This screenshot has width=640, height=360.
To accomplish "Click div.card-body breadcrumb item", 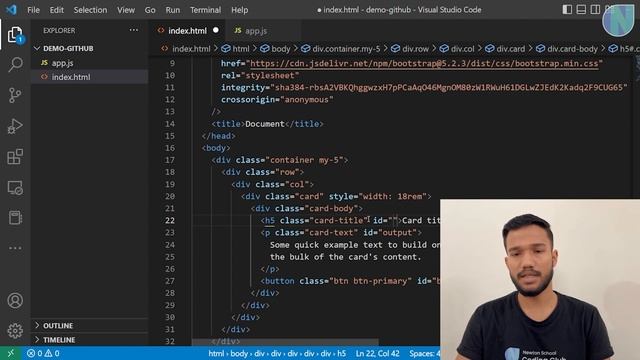I will point(572,49).
